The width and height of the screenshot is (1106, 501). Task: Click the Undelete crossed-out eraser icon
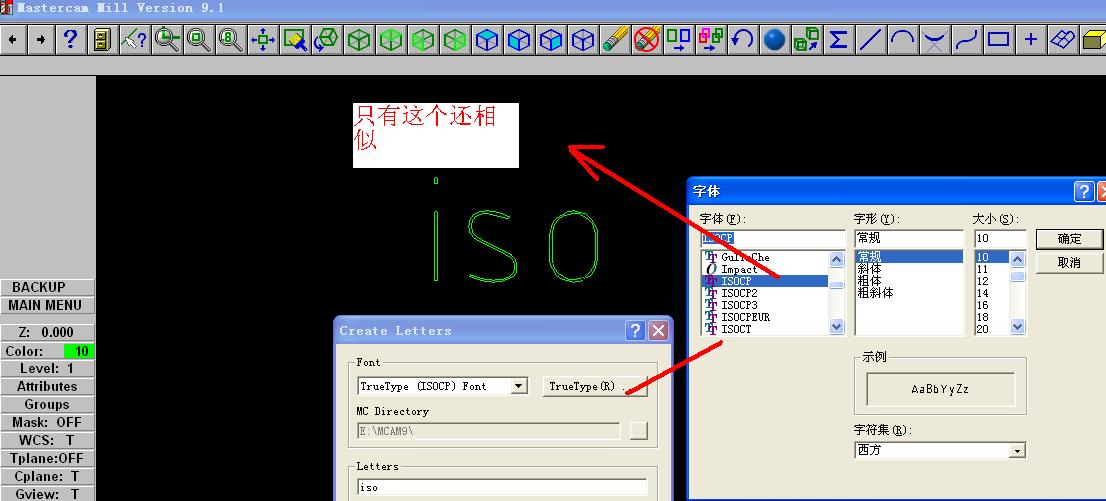pyautogui.click(x=647, y=40)
